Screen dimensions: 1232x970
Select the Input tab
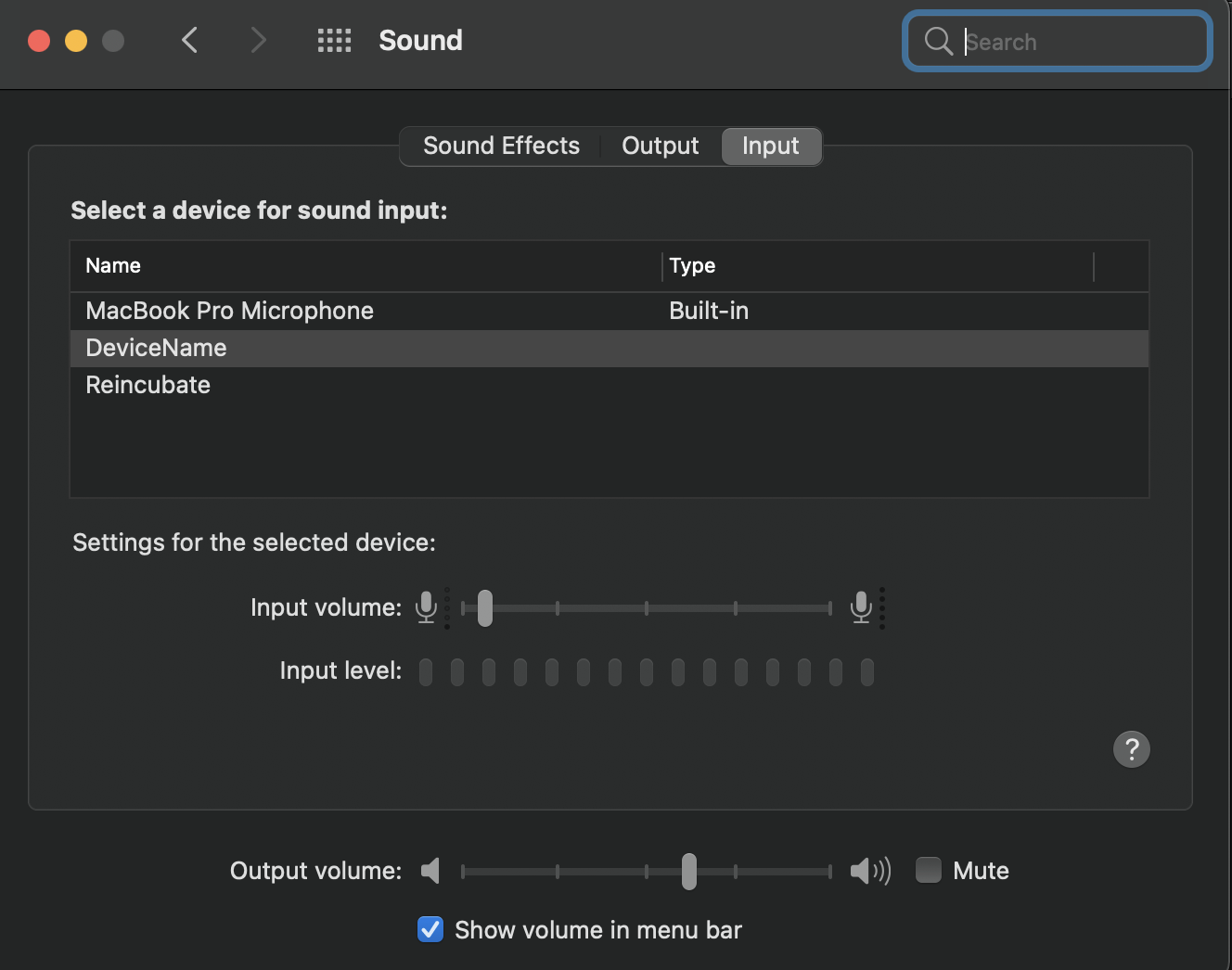pyautogui.click(x=770, y=147)
